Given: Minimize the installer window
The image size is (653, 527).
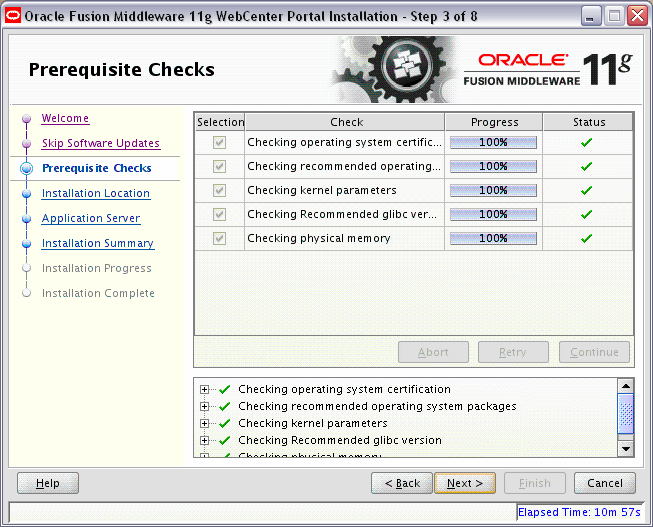Looking at the screenshot, I should pyautogui.click(x=591, y=17).
